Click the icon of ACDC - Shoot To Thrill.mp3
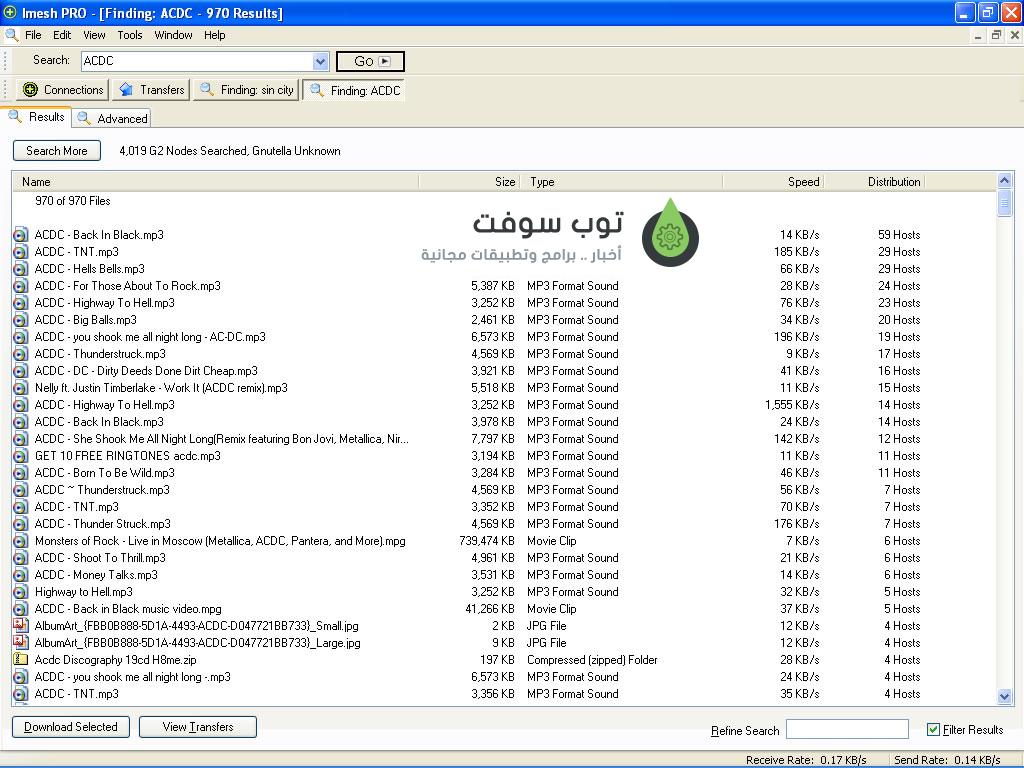The image size is (1024, 768). (20, 558)
